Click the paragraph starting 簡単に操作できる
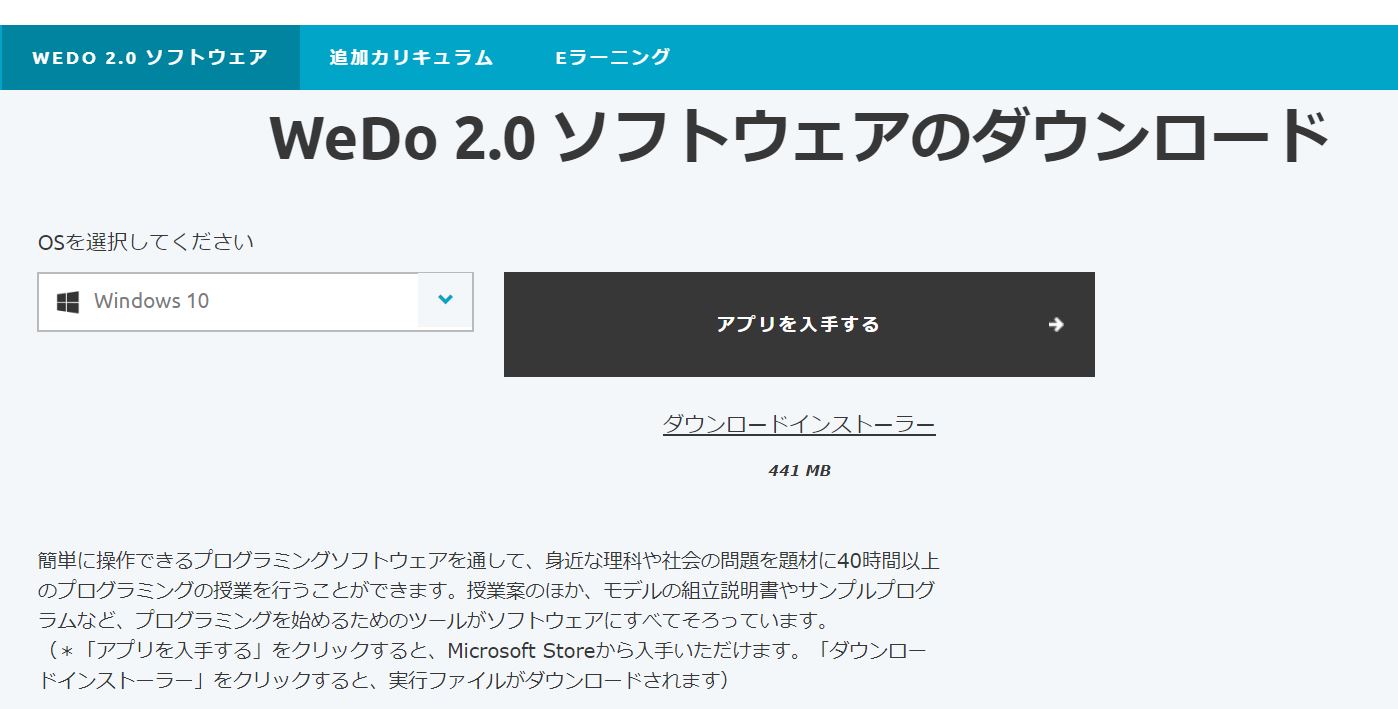Screen dimensions: 1398x709 click(489, 620)
